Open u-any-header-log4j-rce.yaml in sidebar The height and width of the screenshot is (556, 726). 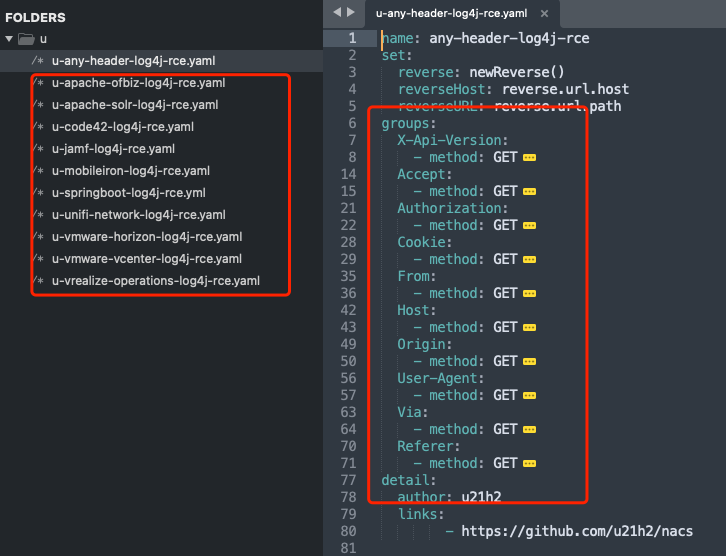133,61
